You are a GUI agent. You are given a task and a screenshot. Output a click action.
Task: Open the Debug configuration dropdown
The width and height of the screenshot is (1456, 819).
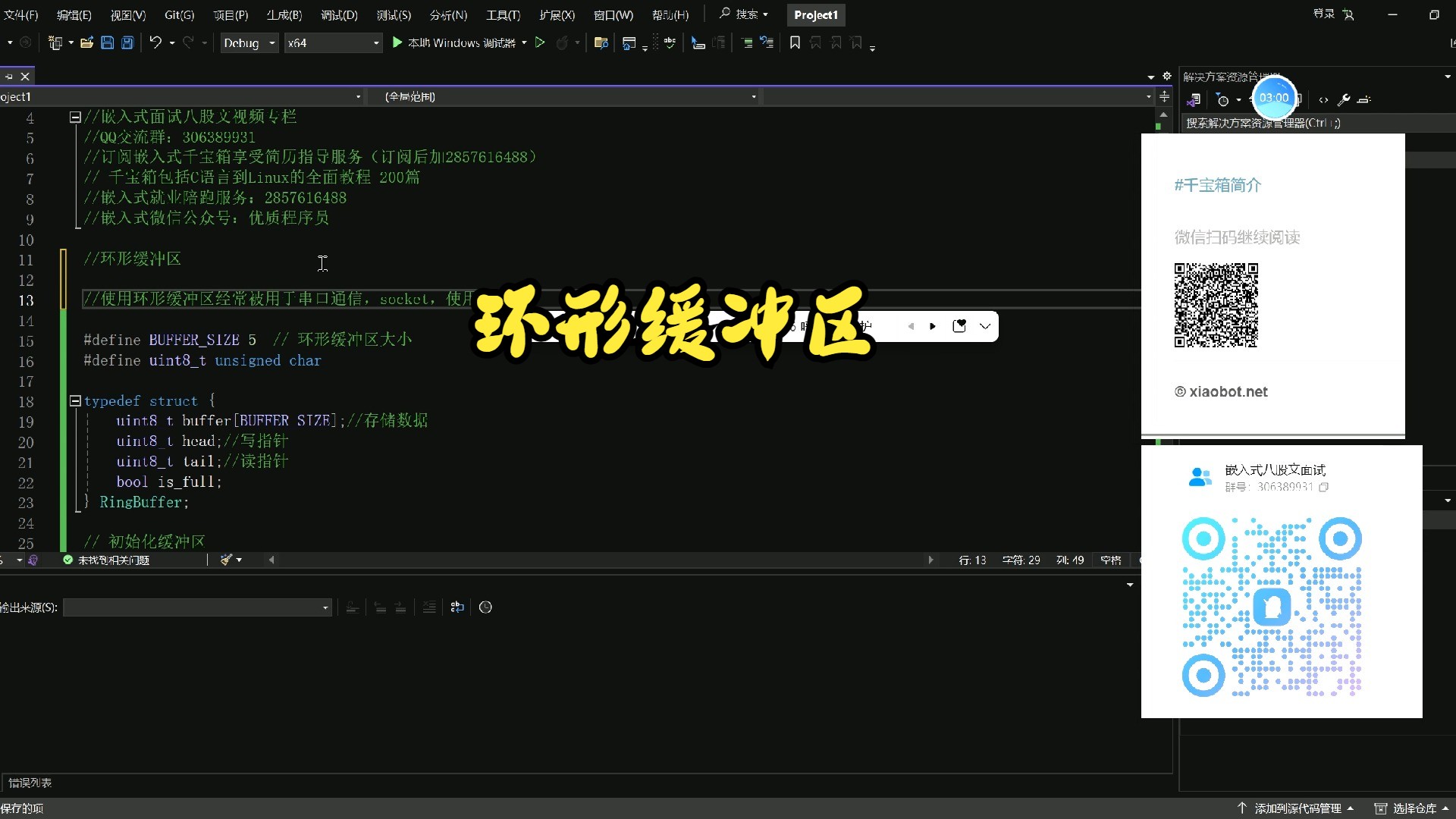[249, 43]
